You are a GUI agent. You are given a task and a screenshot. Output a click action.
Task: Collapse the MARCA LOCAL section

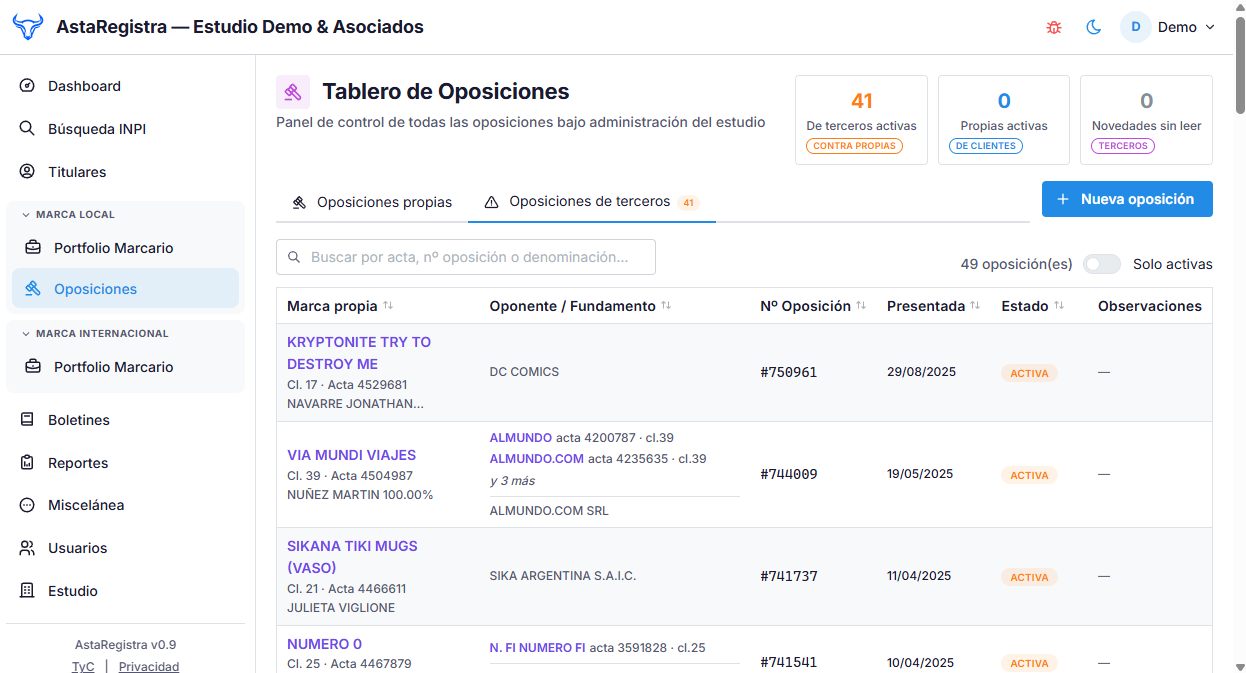pyautogui.click(x=68, y=214)
